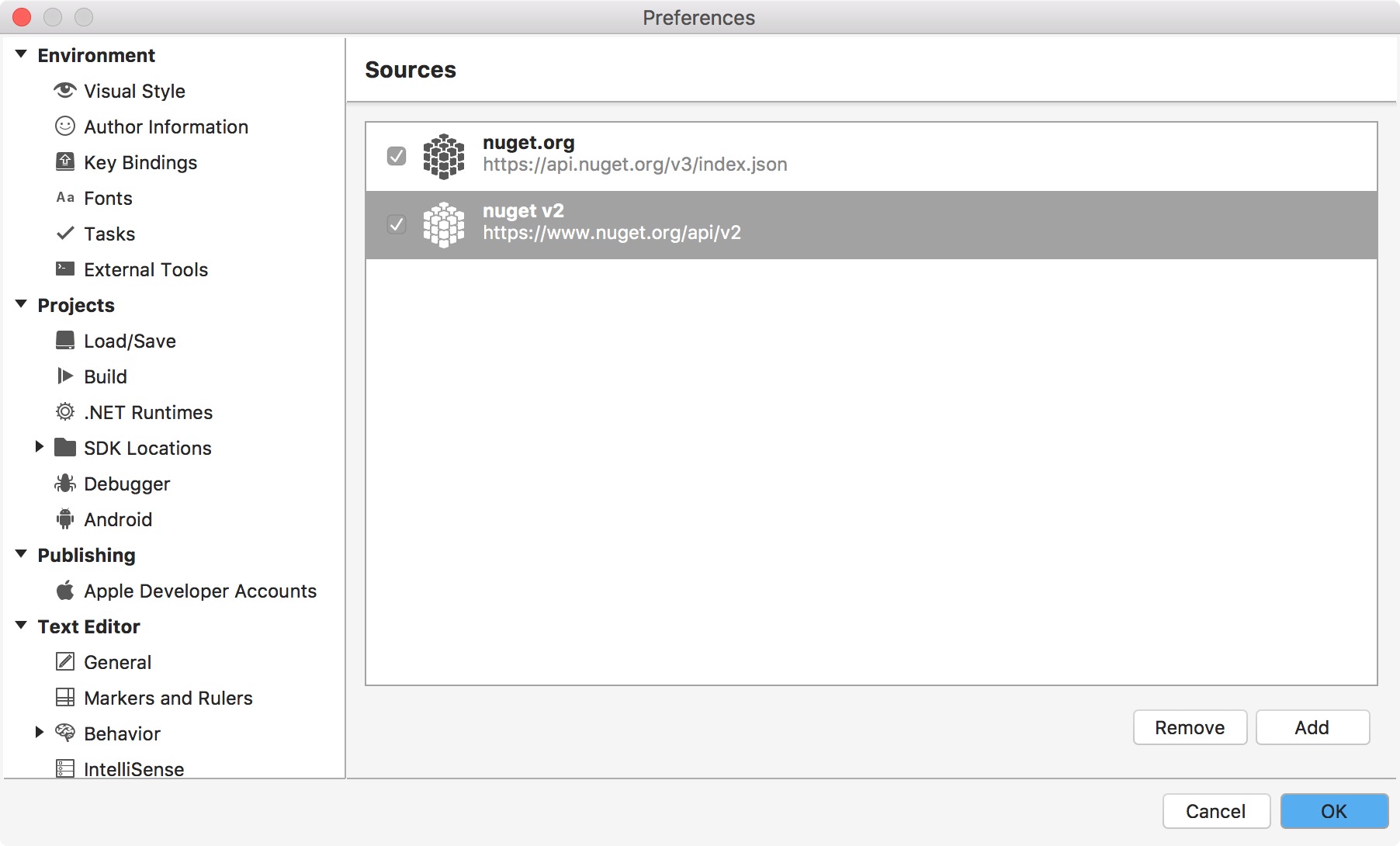Select the Debugger preferences page
Viewport: 1400px width, 846px height.
(x=126, y=484)
